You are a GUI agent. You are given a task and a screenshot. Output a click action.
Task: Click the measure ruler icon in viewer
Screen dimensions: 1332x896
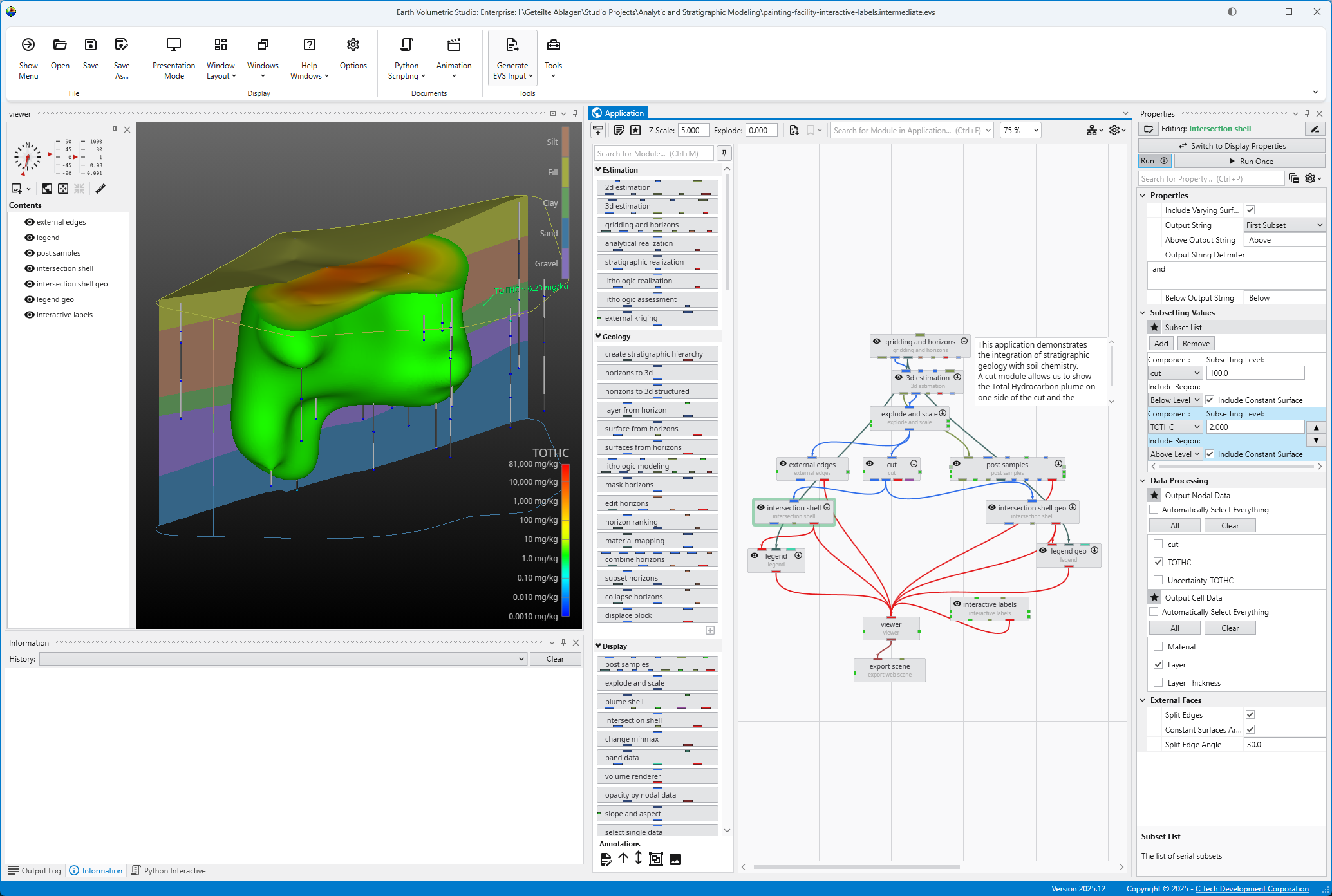tap(100, 189)
